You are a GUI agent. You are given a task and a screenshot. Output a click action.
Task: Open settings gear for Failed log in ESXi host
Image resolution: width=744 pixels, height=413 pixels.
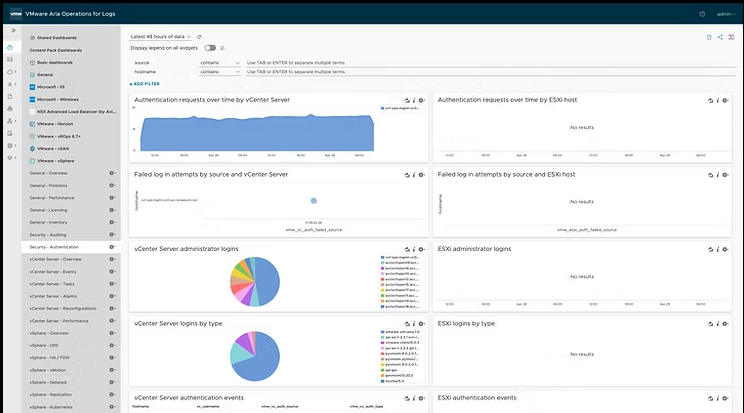(725, 175)
